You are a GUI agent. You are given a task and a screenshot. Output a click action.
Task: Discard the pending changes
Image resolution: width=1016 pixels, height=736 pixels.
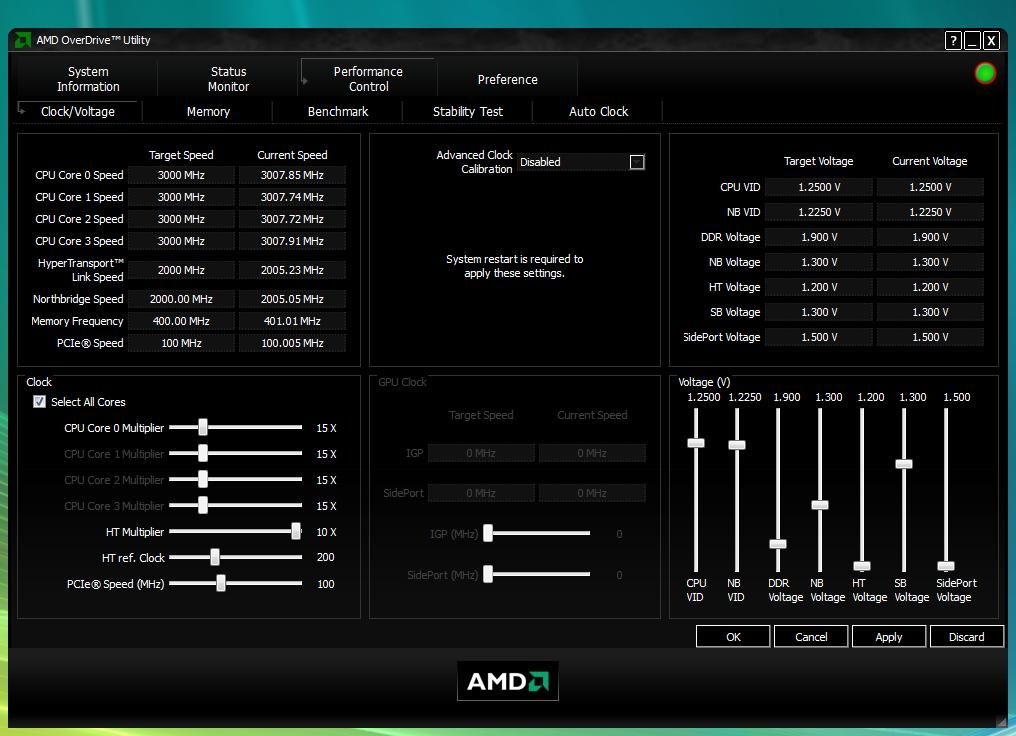tap(966, 636)
